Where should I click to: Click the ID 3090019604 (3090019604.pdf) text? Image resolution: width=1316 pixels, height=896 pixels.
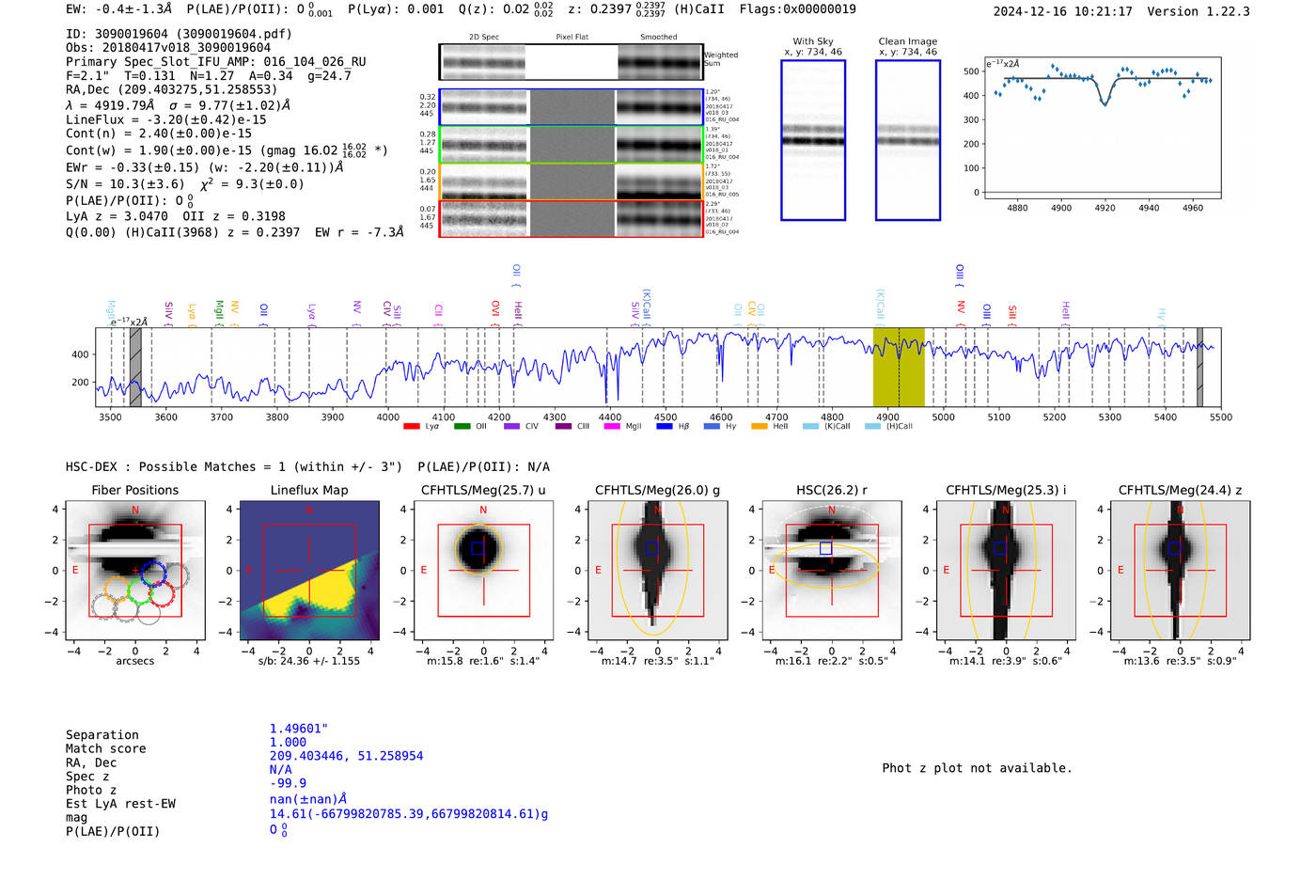tap(179, 34)
